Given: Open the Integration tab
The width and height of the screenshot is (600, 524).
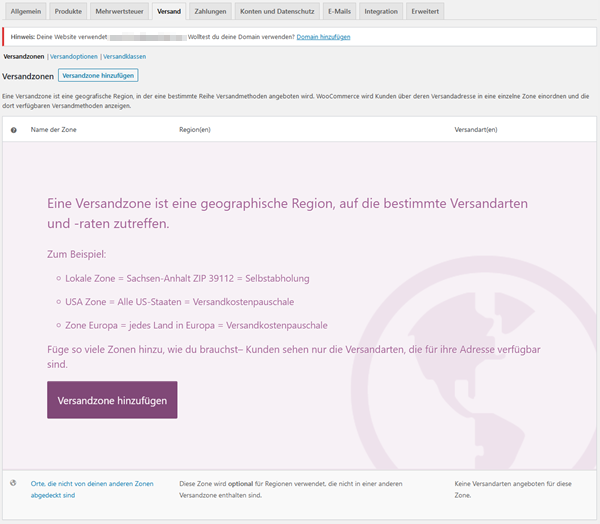Looking at the screenshot, I should (381, 11).
